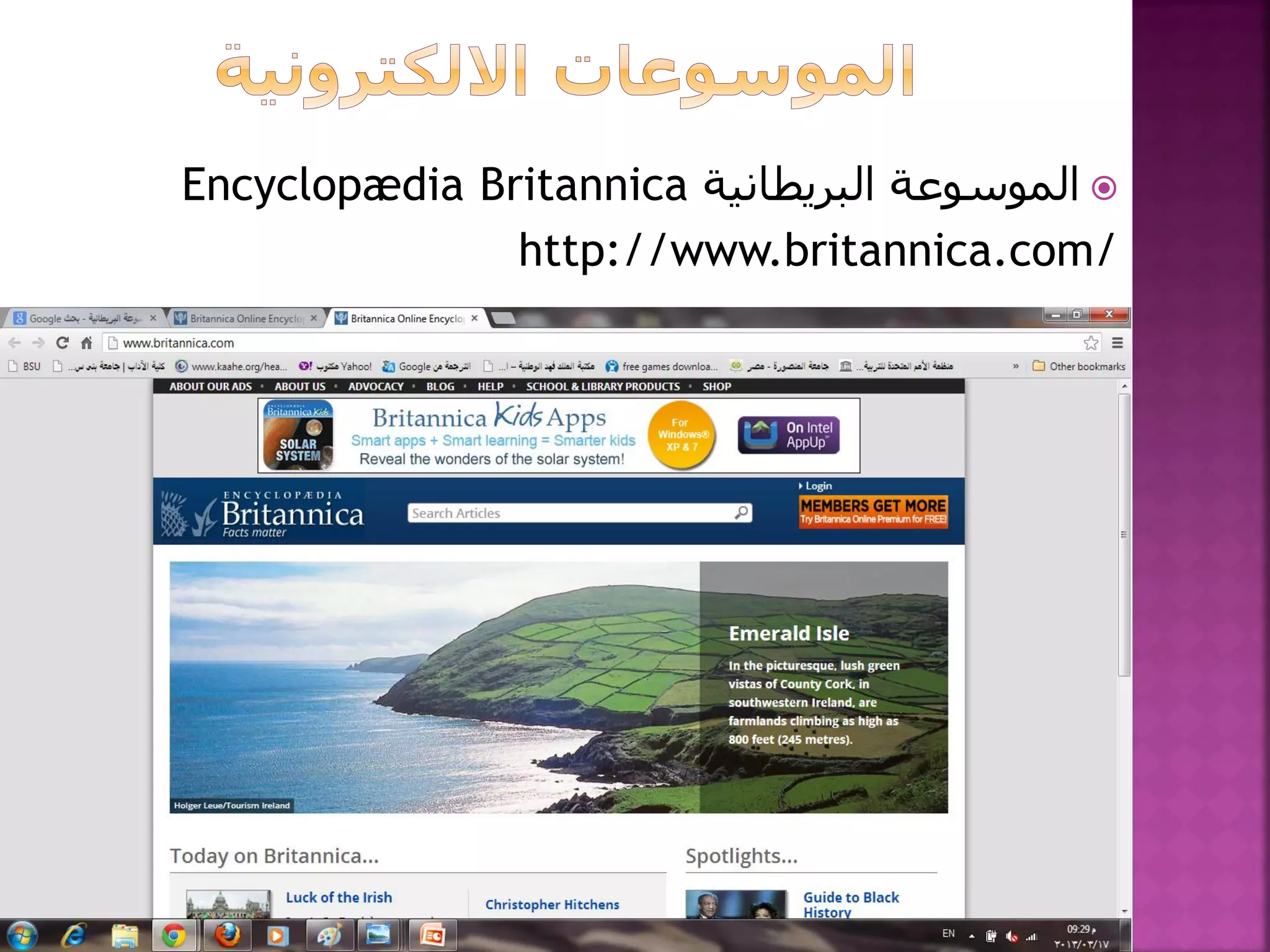Open the Chrome menu hamburger icon
Image resolution: width=1270 pixels, height=952 pixels.
coord(1117,343)
